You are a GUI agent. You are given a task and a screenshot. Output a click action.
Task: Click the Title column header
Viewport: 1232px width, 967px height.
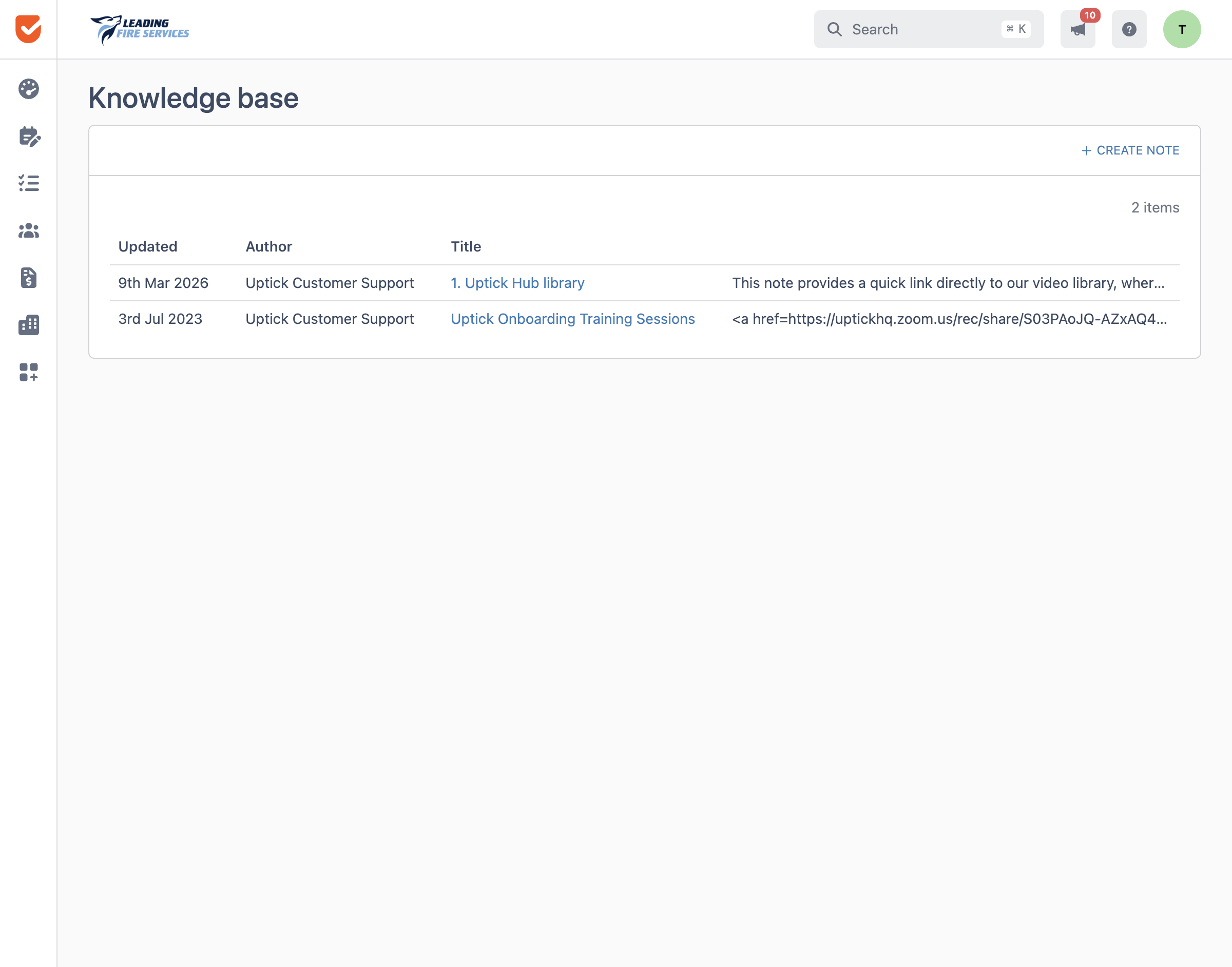[x=466, y=246]
